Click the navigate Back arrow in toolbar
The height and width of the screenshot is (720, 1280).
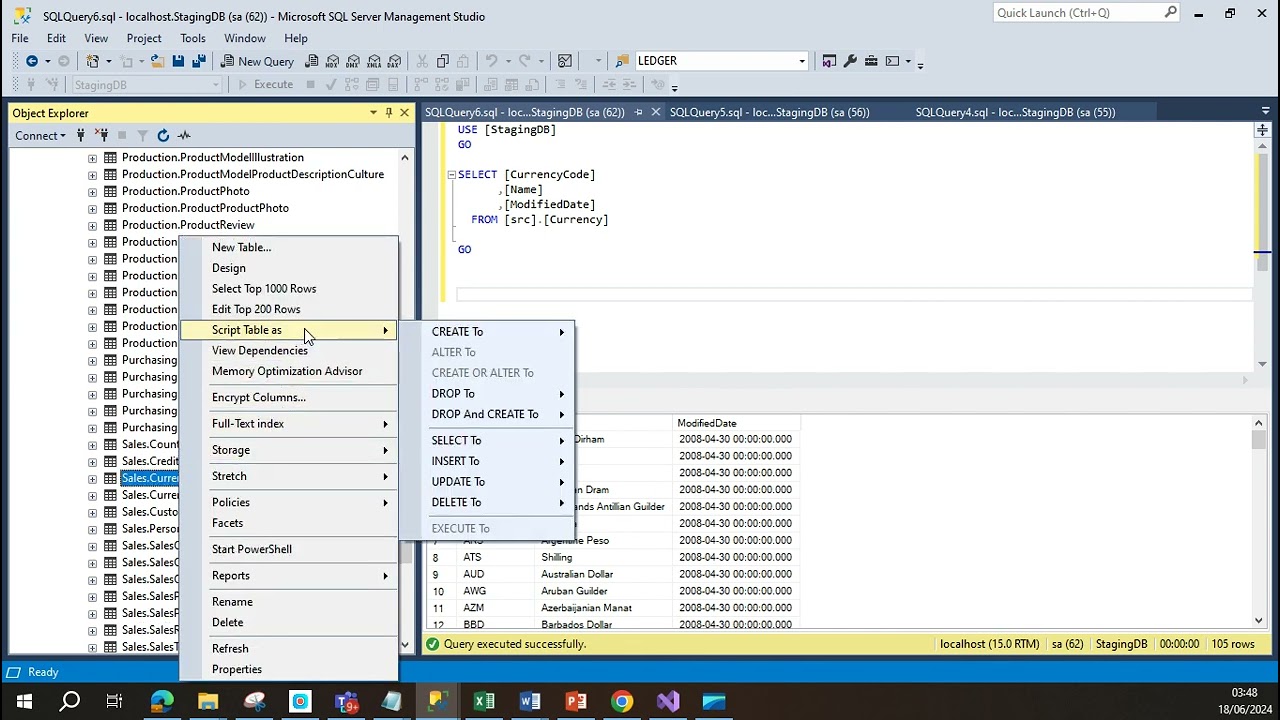point(32,61)
